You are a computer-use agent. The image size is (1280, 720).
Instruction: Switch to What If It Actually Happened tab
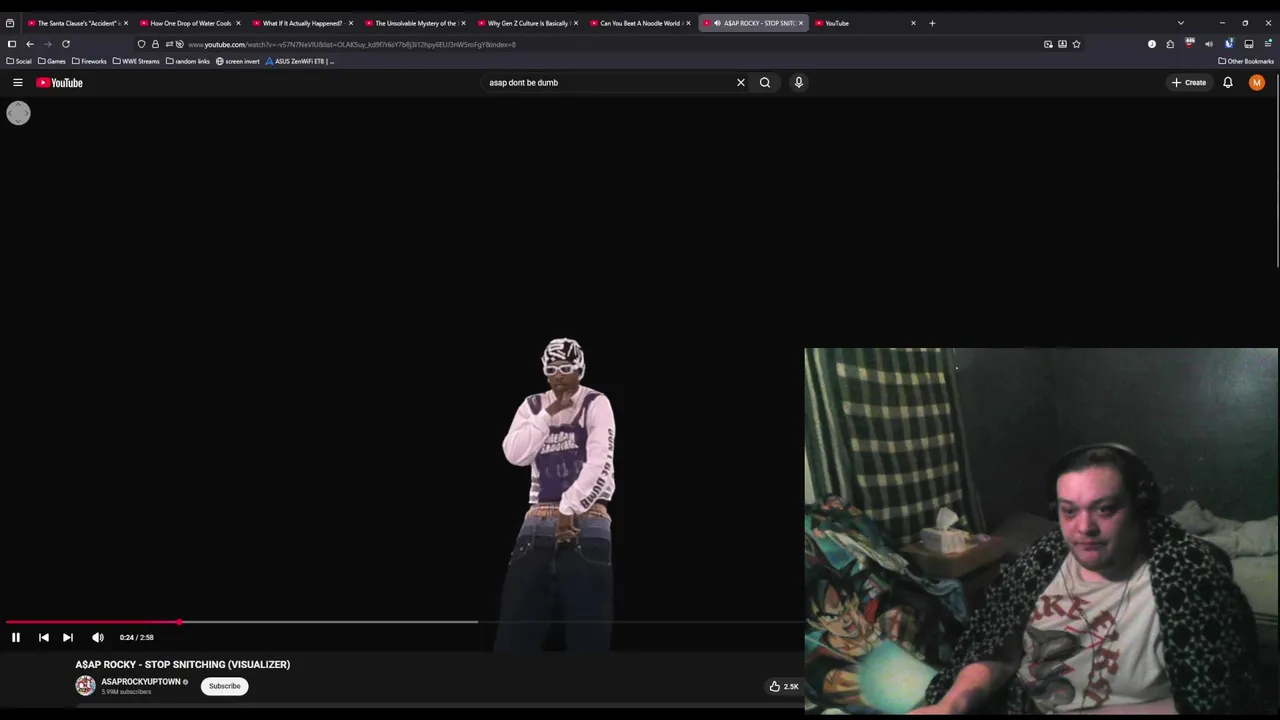click(302, 23)
